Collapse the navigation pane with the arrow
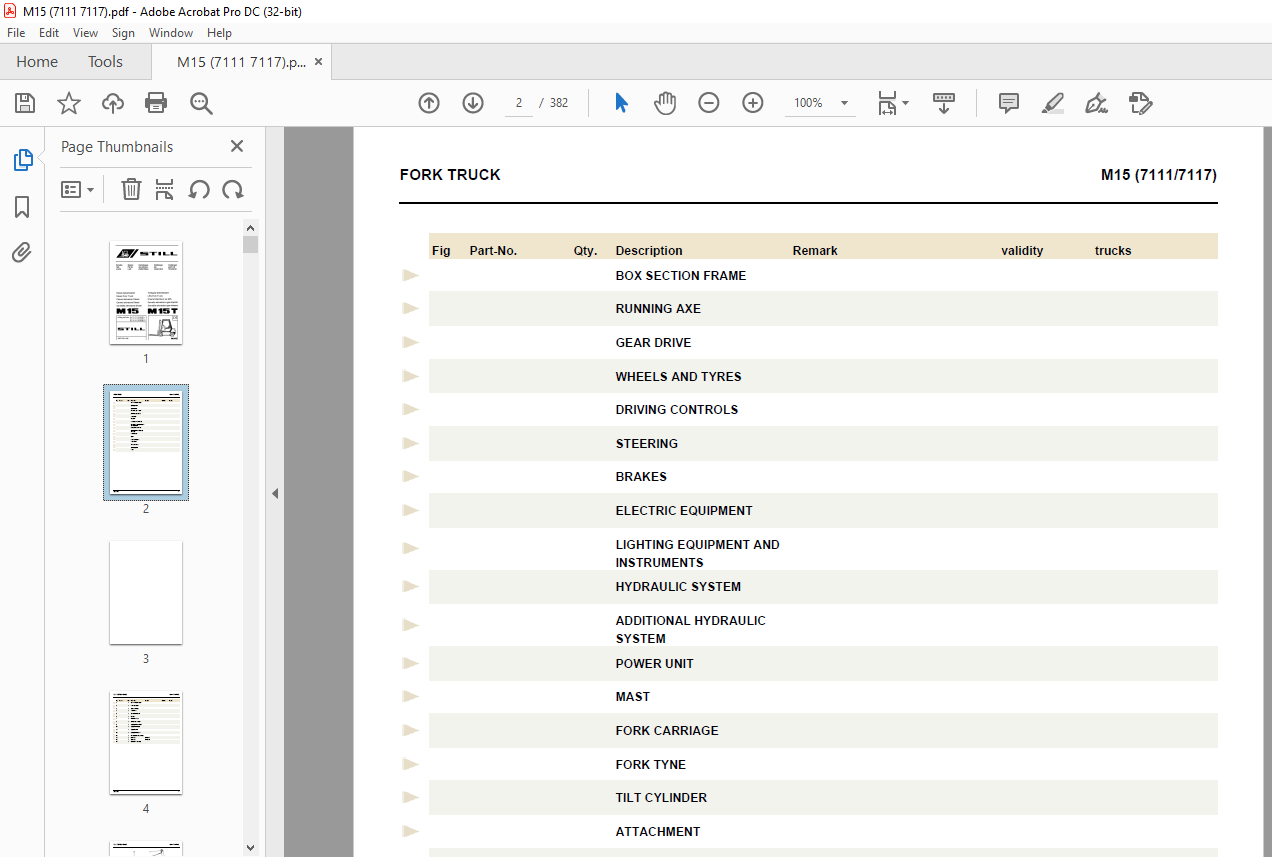 275,493
